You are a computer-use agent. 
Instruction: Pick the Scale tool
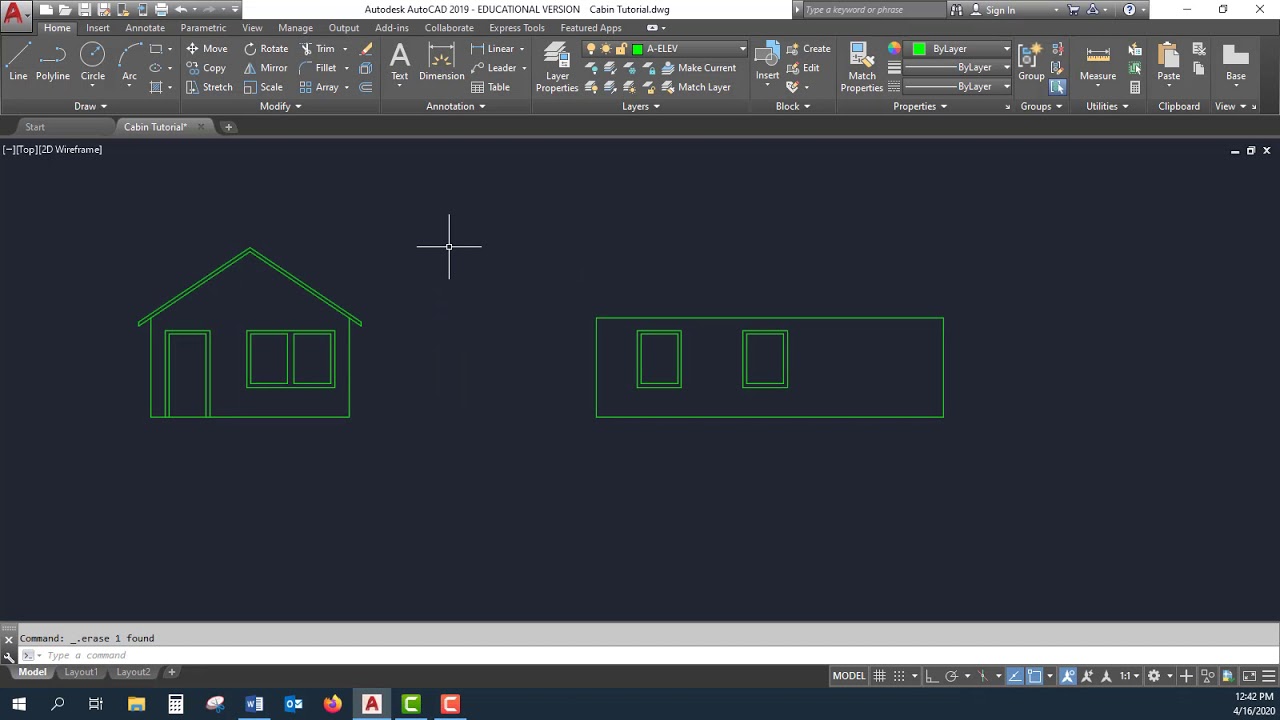click(263, 87)
